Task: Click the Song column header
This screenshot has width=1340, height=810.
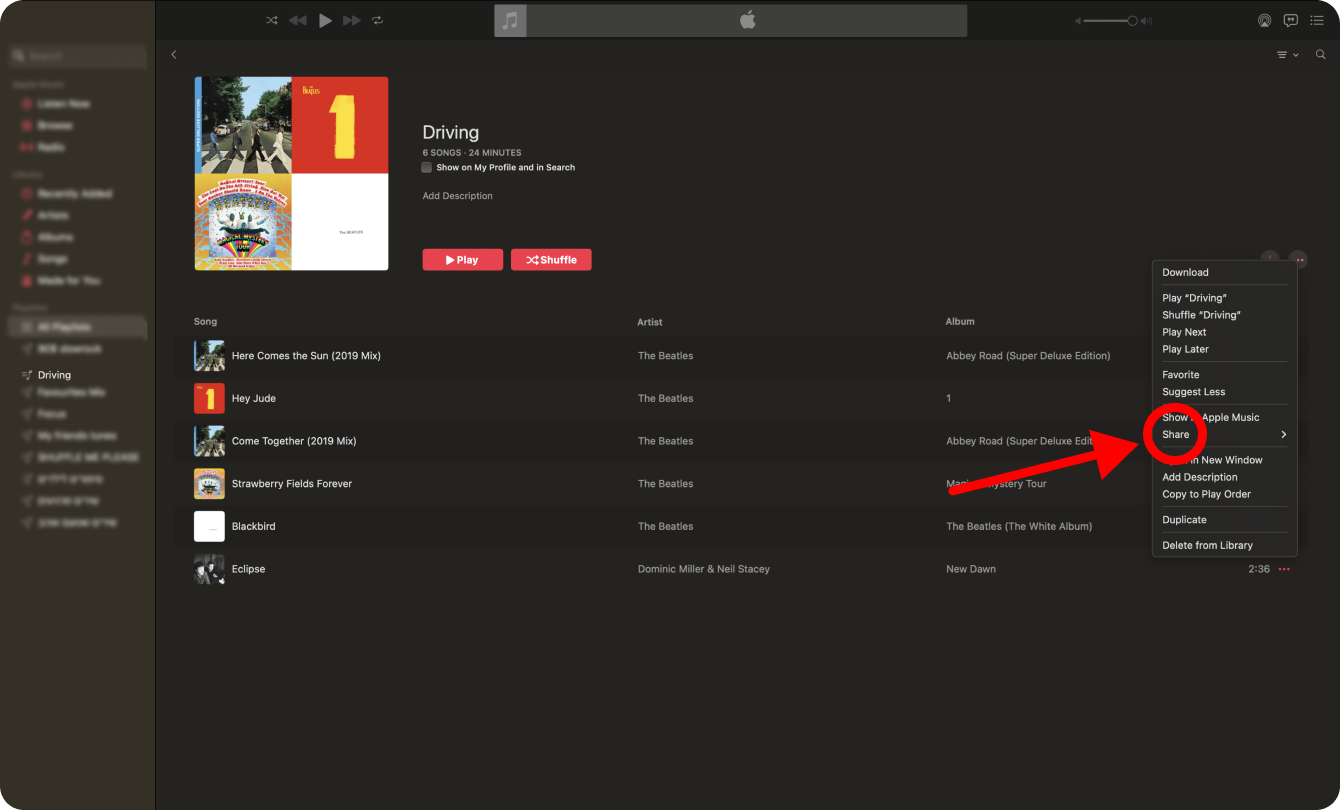Action: pos(205,322)
